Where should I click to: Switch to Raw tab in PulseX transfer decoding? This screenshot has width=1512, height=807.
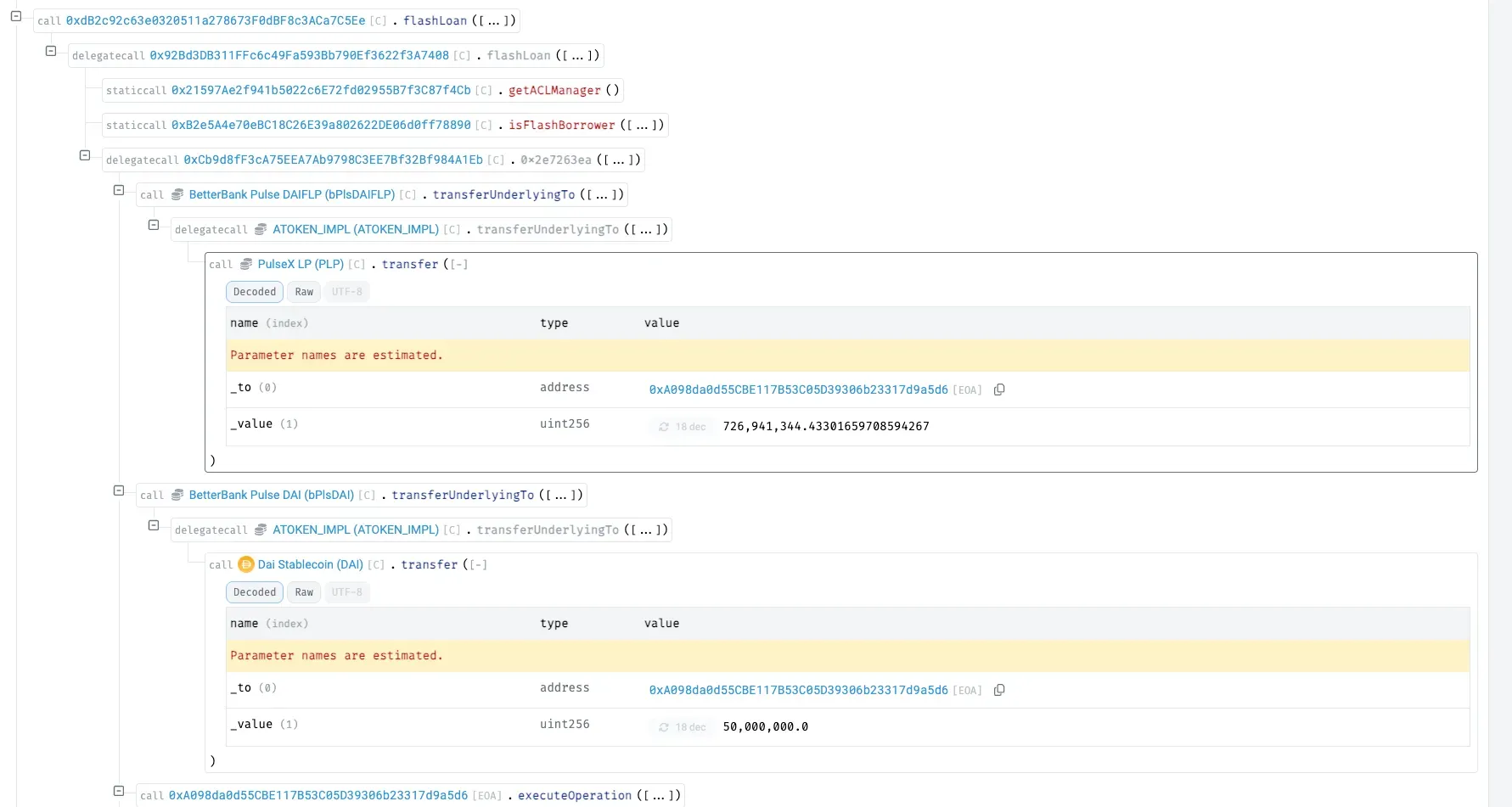[x=303, y=292]
